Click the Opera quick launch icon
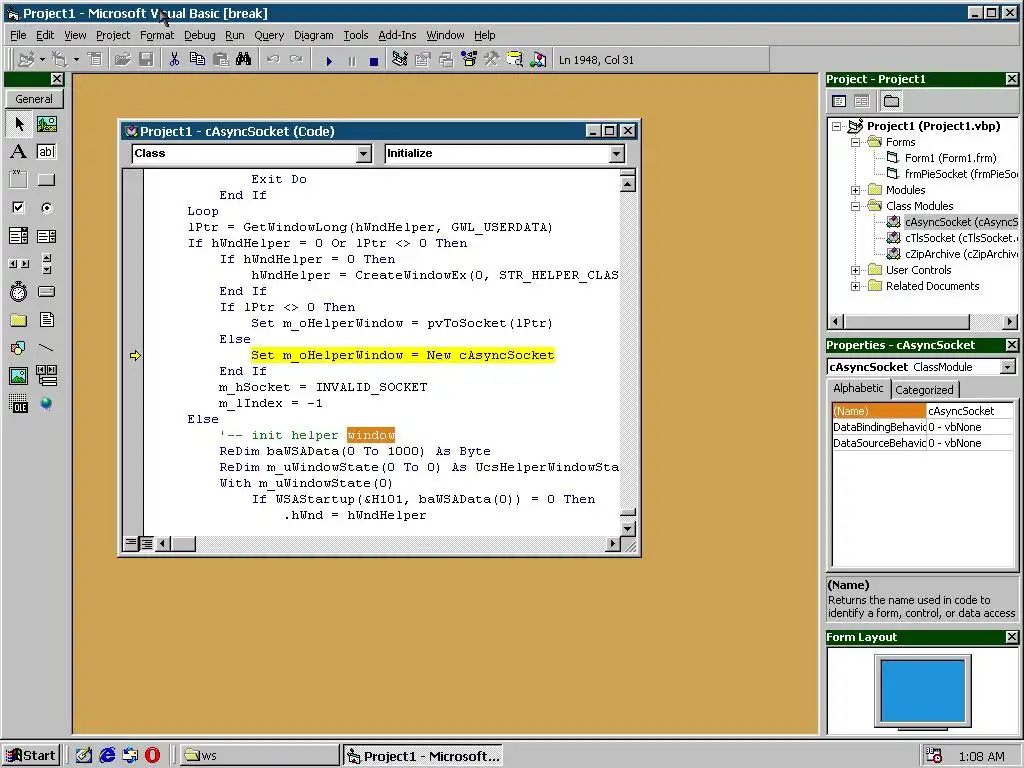Viewport: 1024px width, 768px height. pos(152,756)
